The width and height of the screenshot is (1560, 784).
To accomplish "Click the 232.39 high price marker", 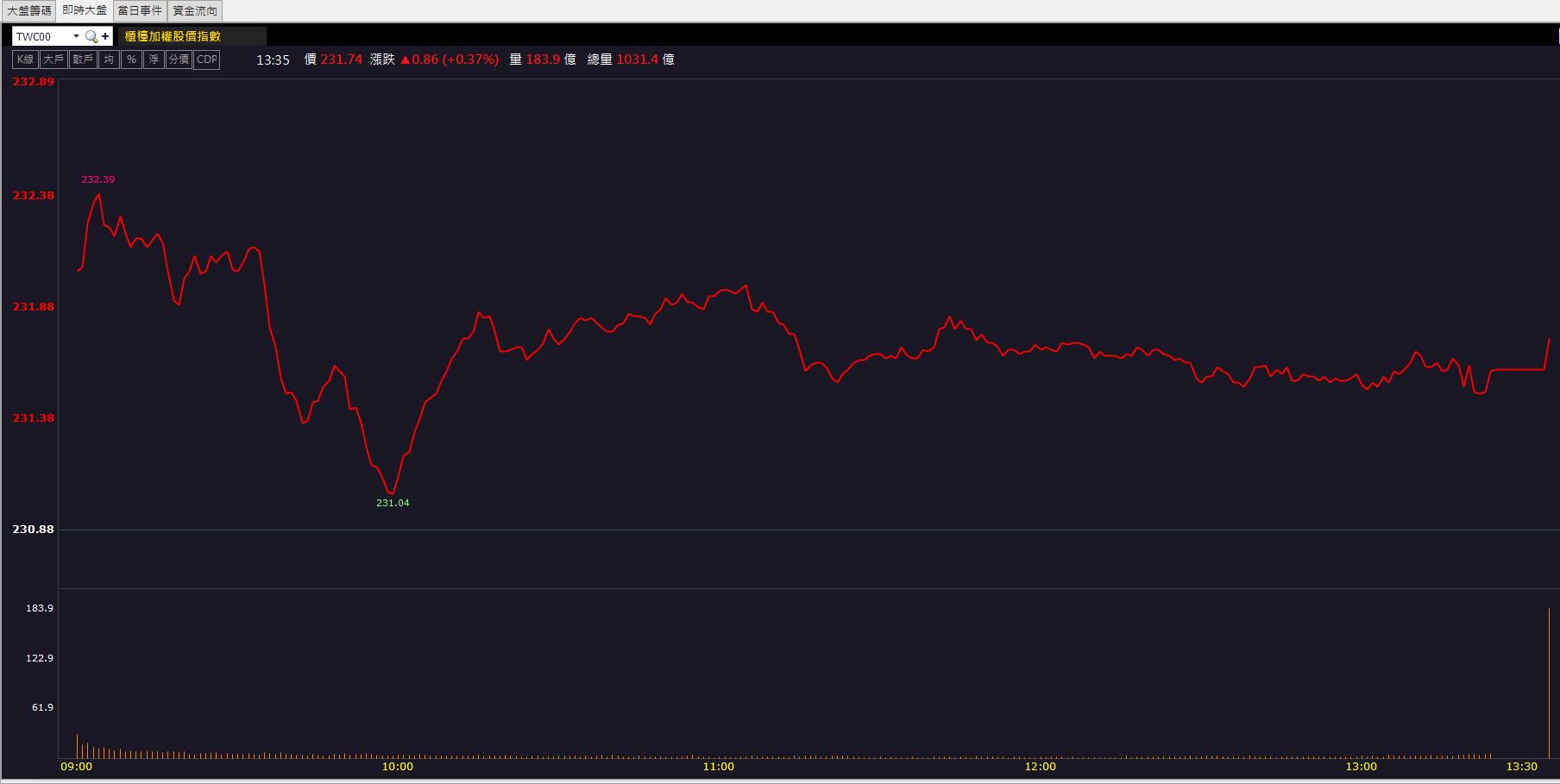I will coord(97,179).
